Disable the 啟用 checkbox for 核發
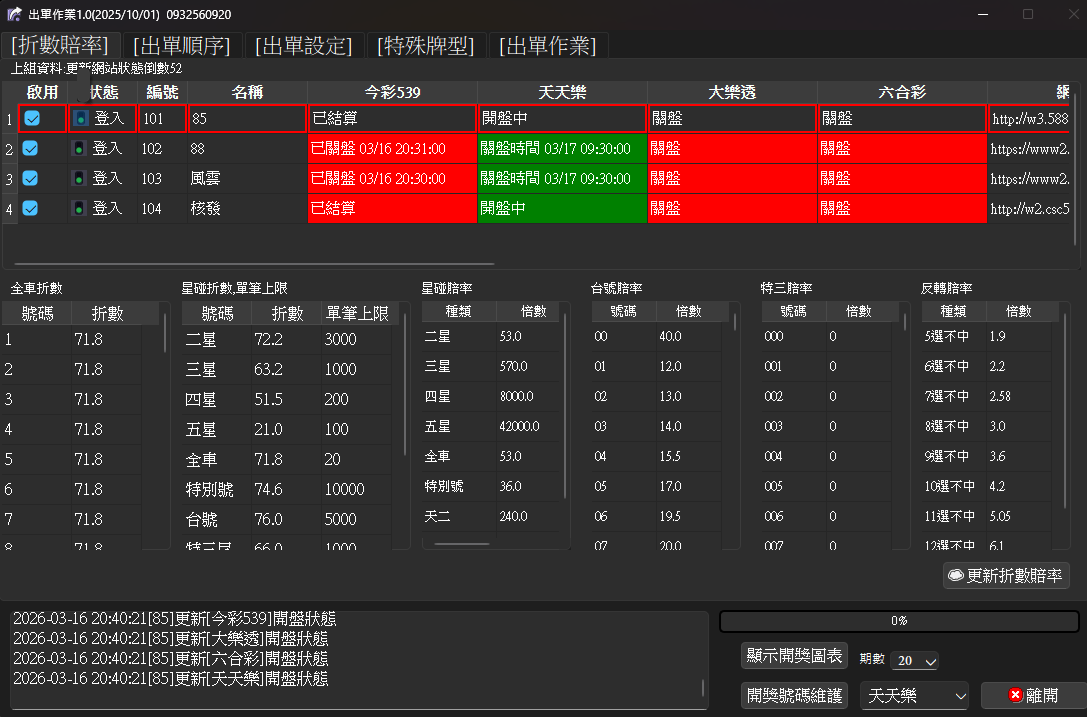 point(31,208)
